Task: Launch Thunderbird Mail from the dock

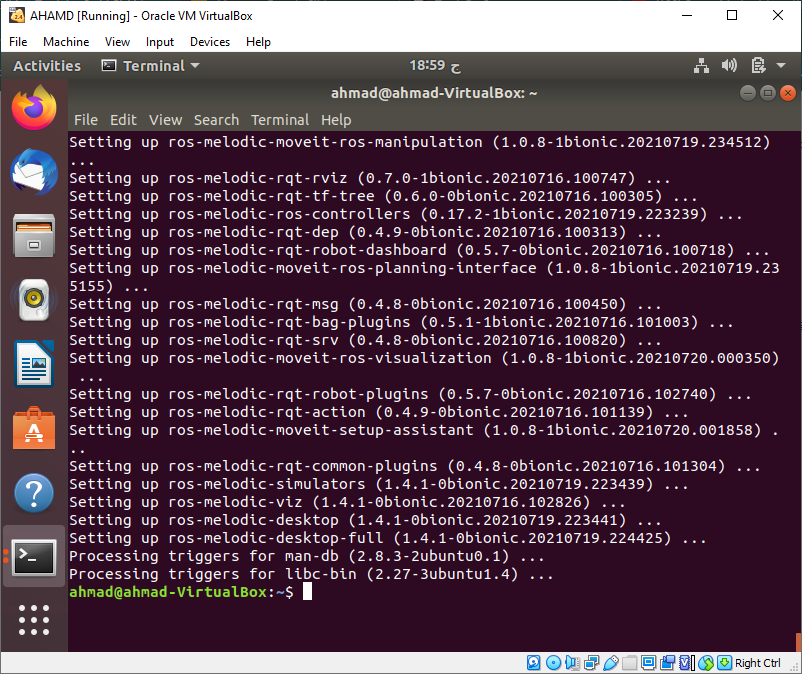Action: pos(34,172)
